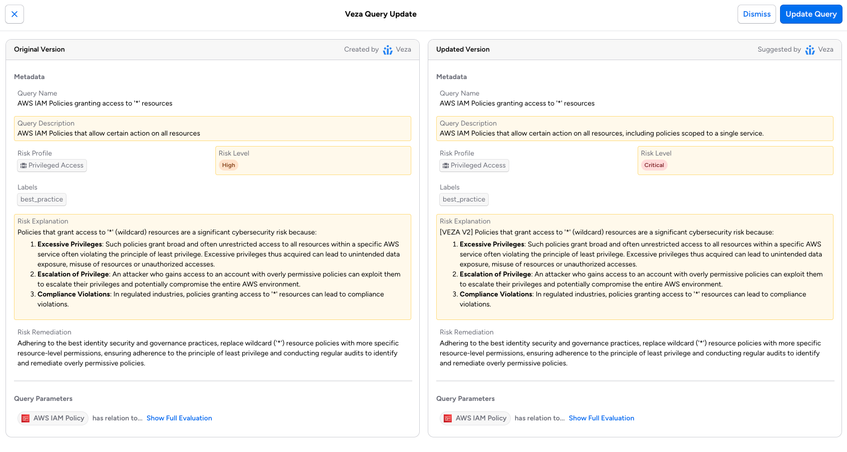Image resolution: width=847 pixels, height=452 pixels.
Task: Click Query Parameters heading in Original Version
Action: pyautogui.click(x=43, y=399)
